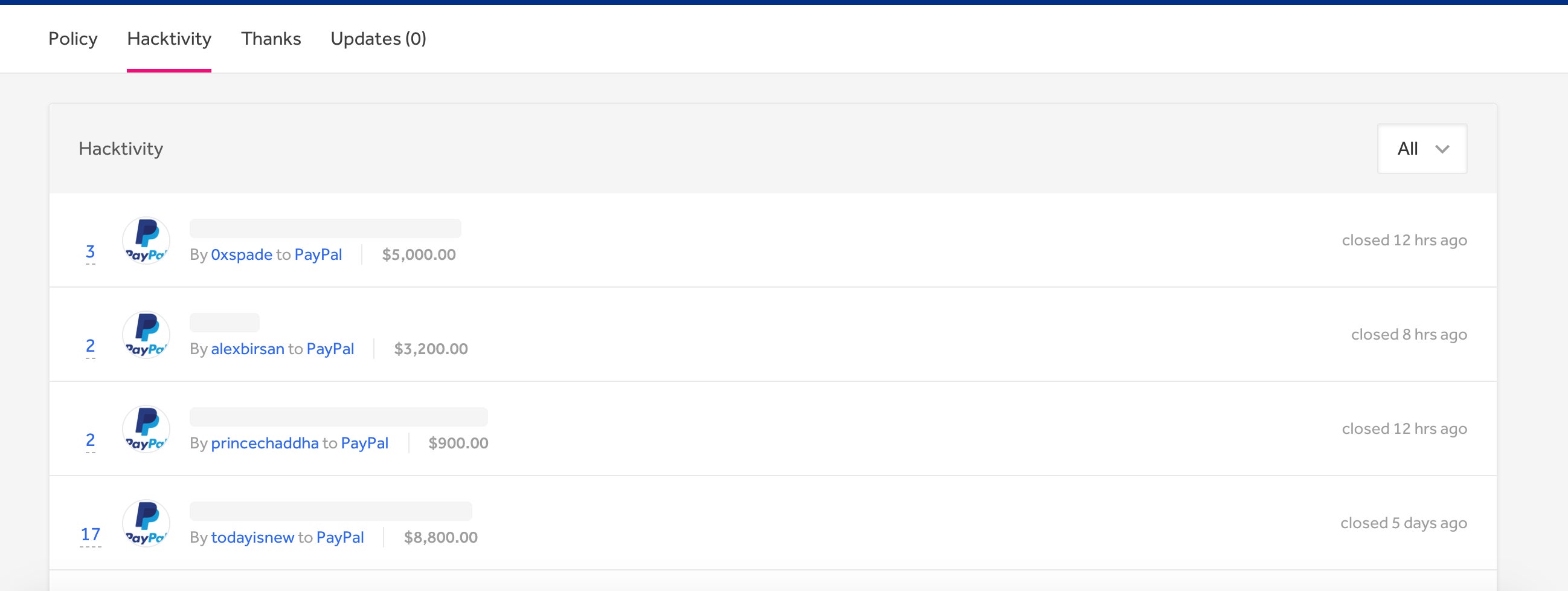This screenshot has height=591, width=1568.
Task: Click the vote count 3 on 0xspade's report
Action: pos(90,251)
